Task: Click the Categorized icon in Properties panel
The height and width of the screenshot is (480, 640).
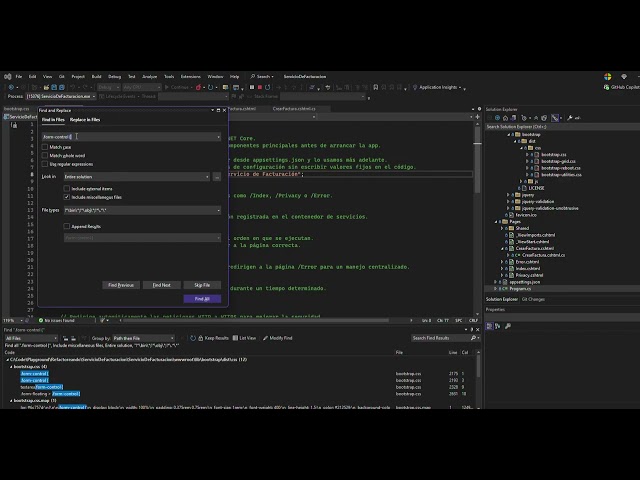Action: [x=489, y=326]
